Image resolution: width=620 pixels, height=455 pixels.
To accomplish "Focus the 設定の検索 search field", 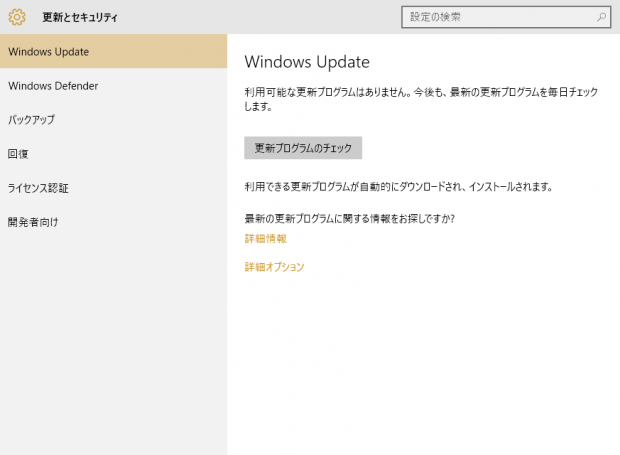I will [506, 17].
